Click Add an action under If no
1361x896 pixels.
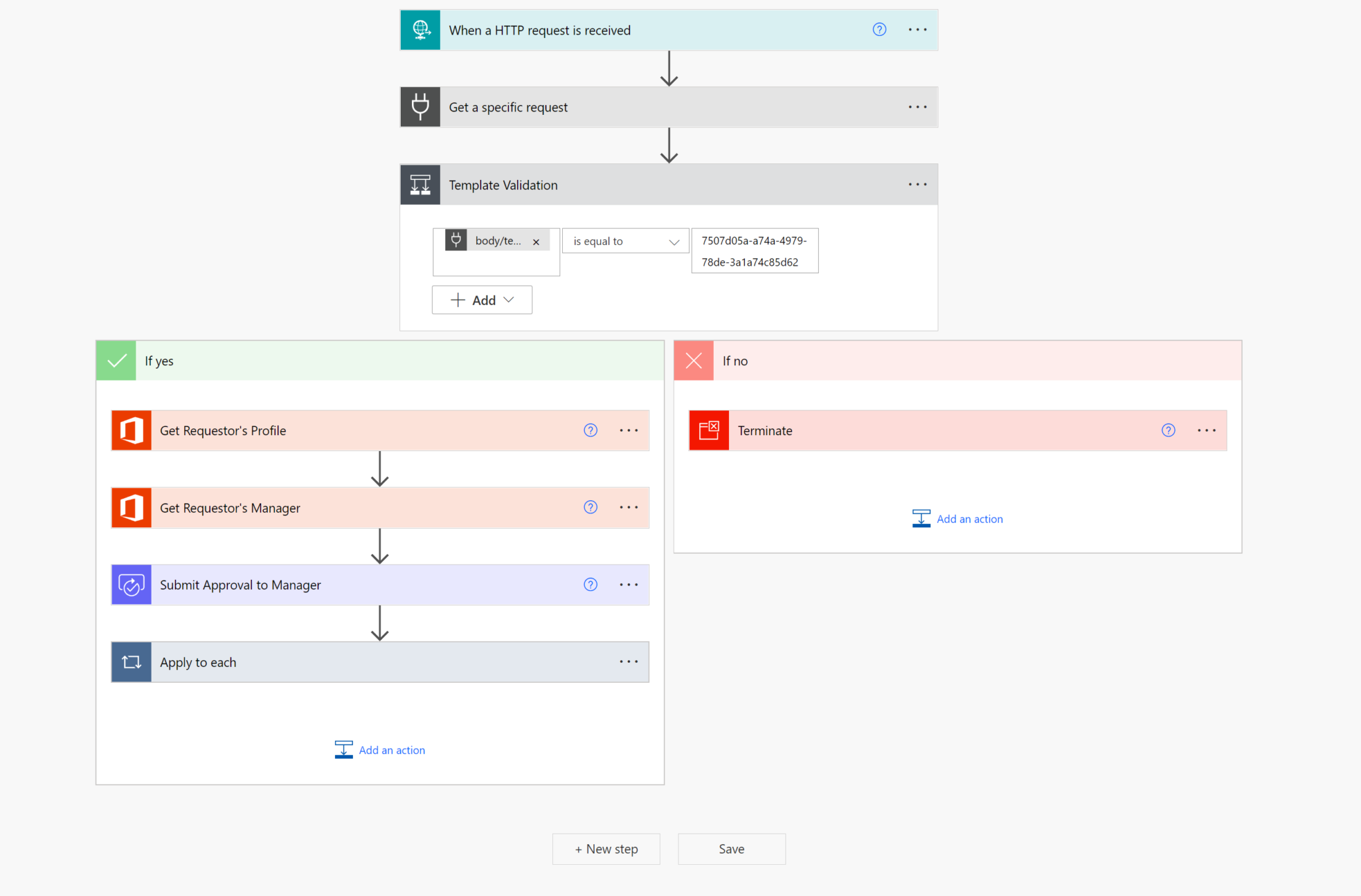(970, 519)
